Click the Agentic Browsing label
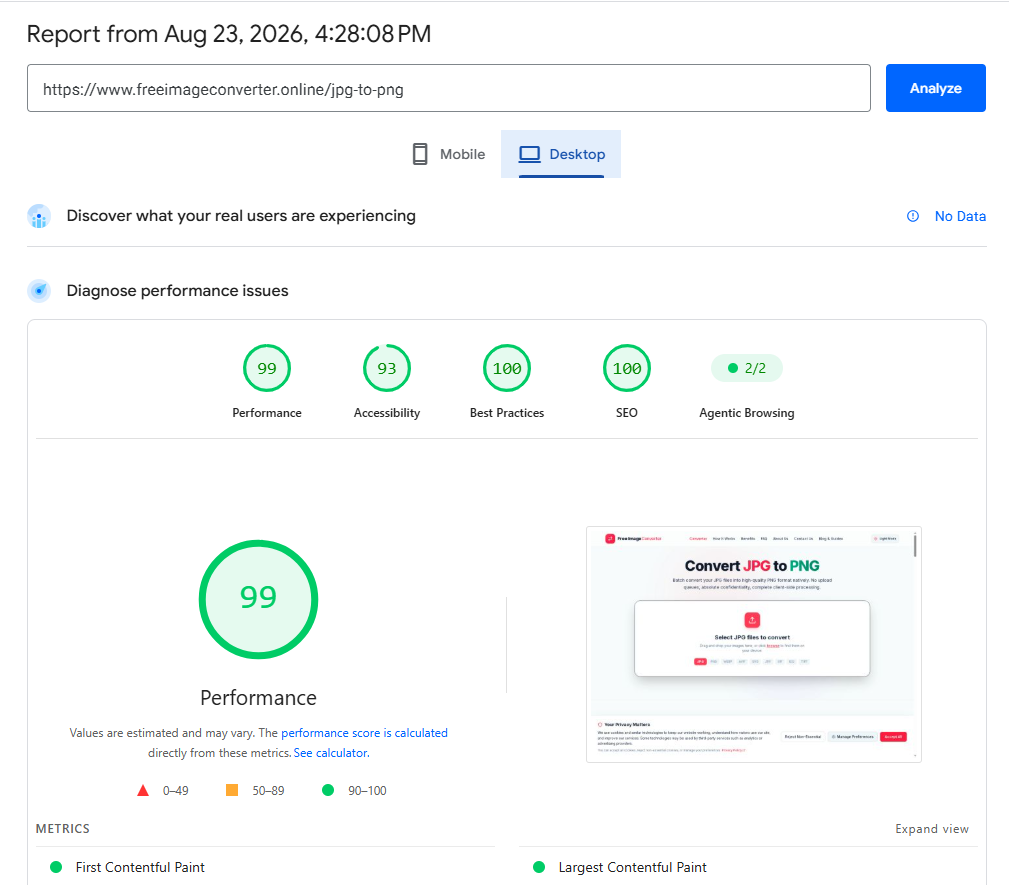Screen dimensions: 1009x885 746,413
